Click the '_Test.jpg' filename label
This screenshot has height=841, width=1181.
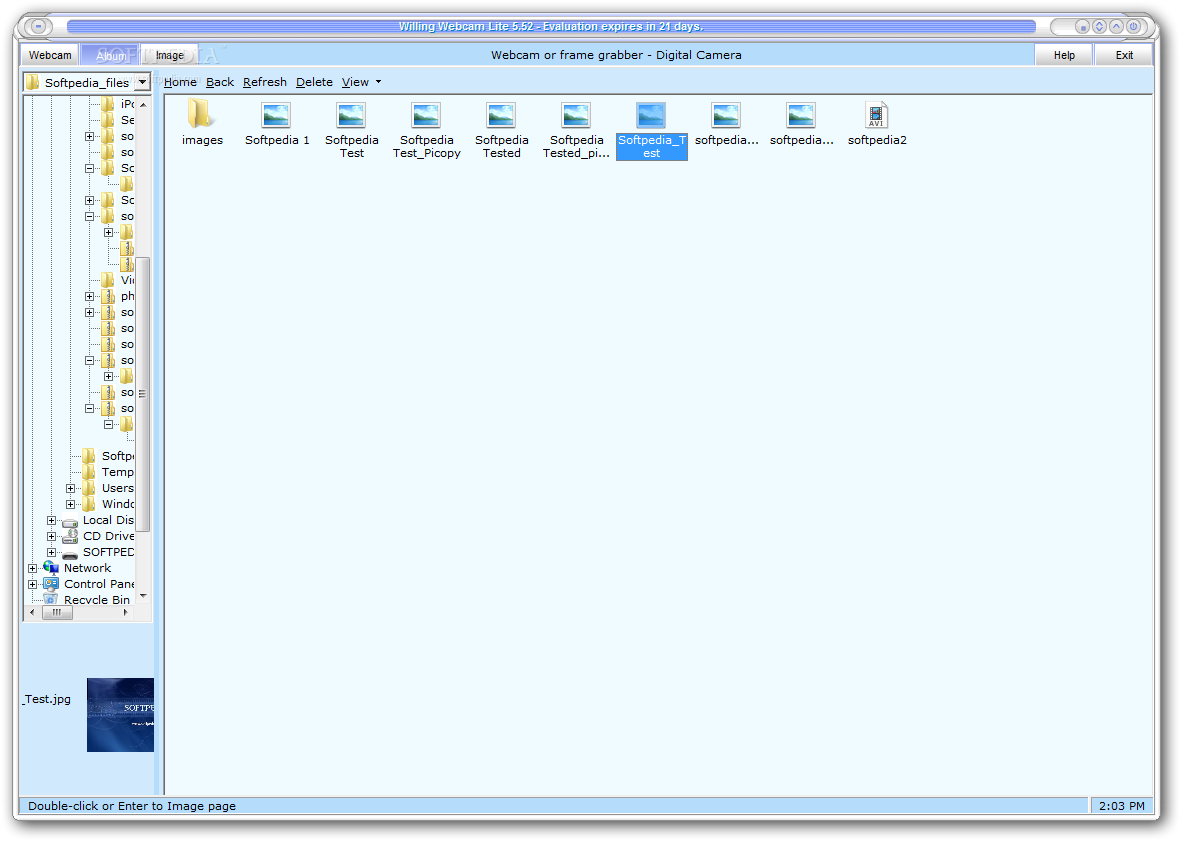pos(47,699)
